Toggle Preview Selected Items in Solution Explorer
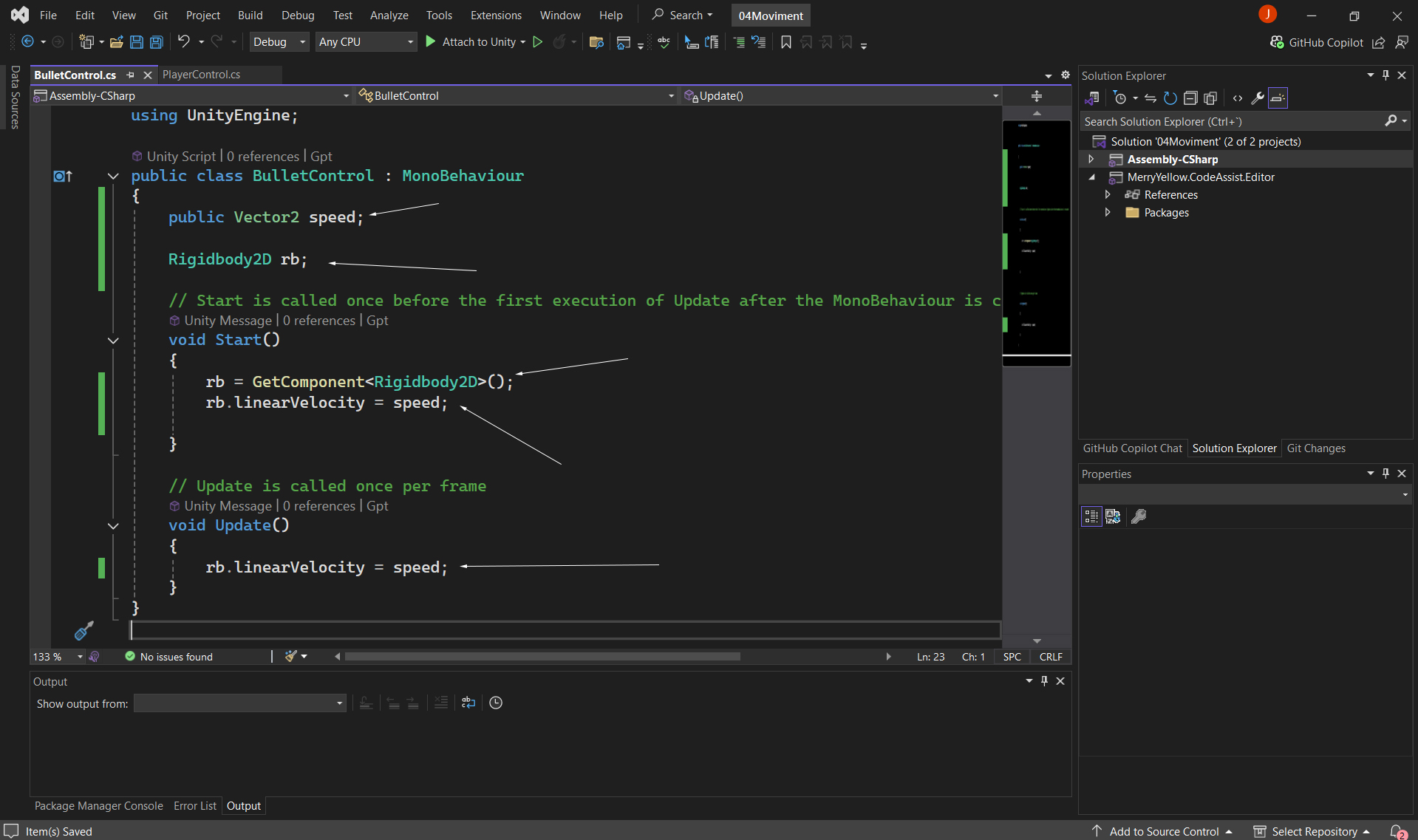 (1278, 98)
